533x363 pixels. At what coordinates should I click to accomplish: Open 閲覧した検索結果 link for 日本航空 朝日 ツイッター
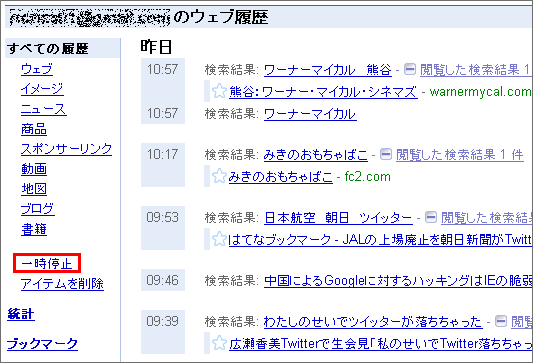click(x=487, y=218)
